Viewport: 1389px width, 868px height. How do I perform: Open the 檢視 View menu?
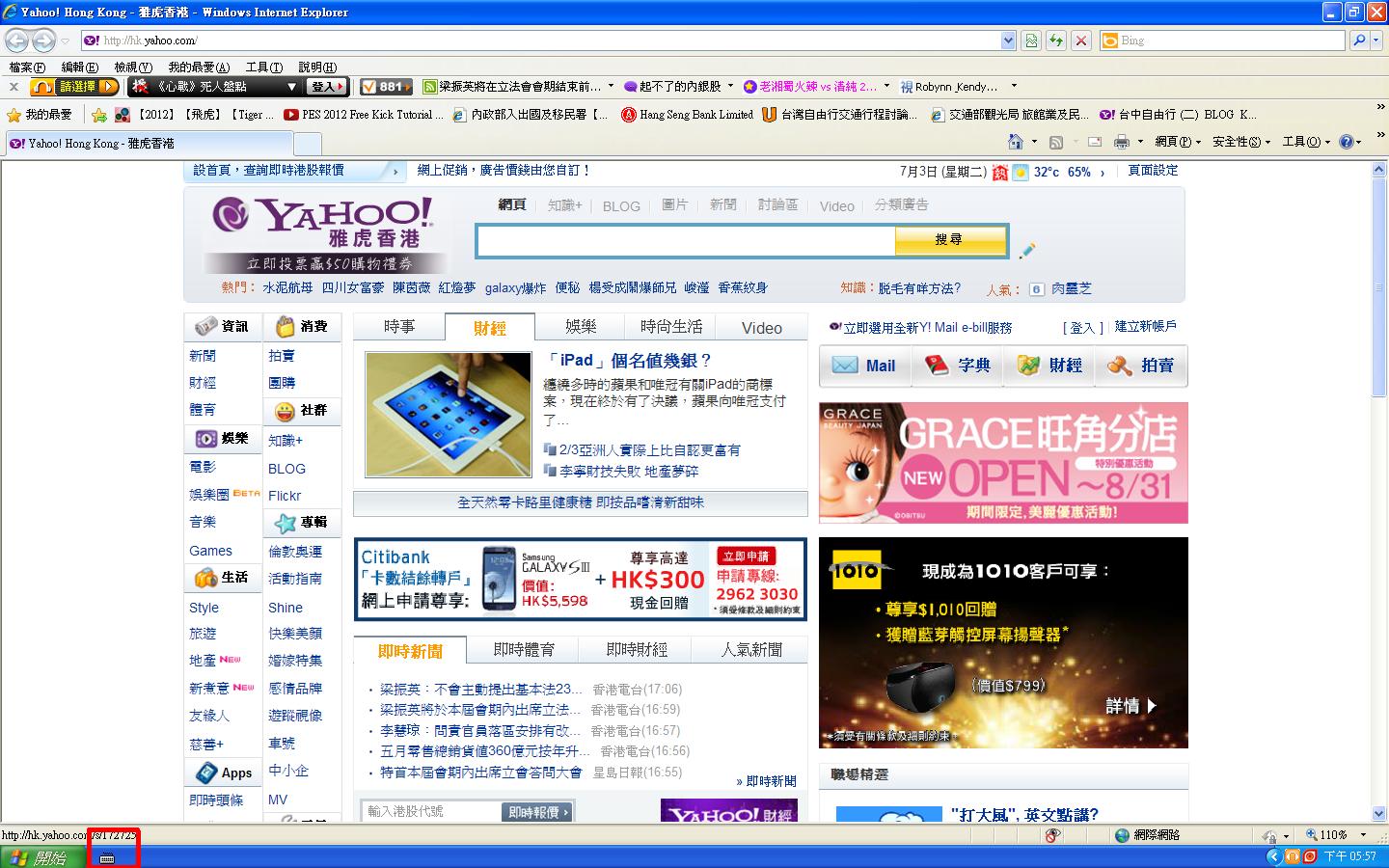pyautogui.click(x=133, y=68)
